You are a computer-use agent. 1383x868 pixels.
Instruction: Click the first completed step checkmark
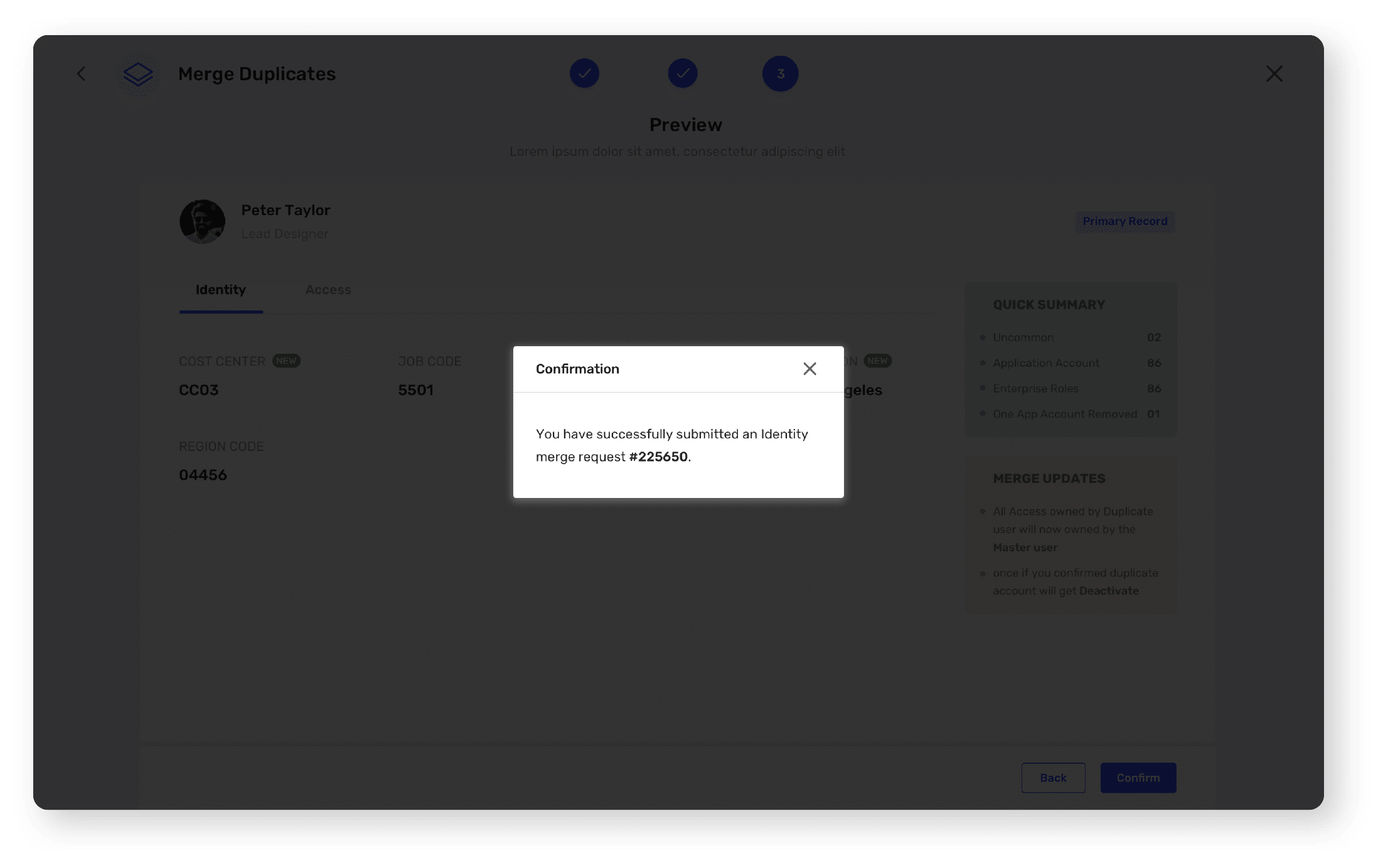click(584, 73)
